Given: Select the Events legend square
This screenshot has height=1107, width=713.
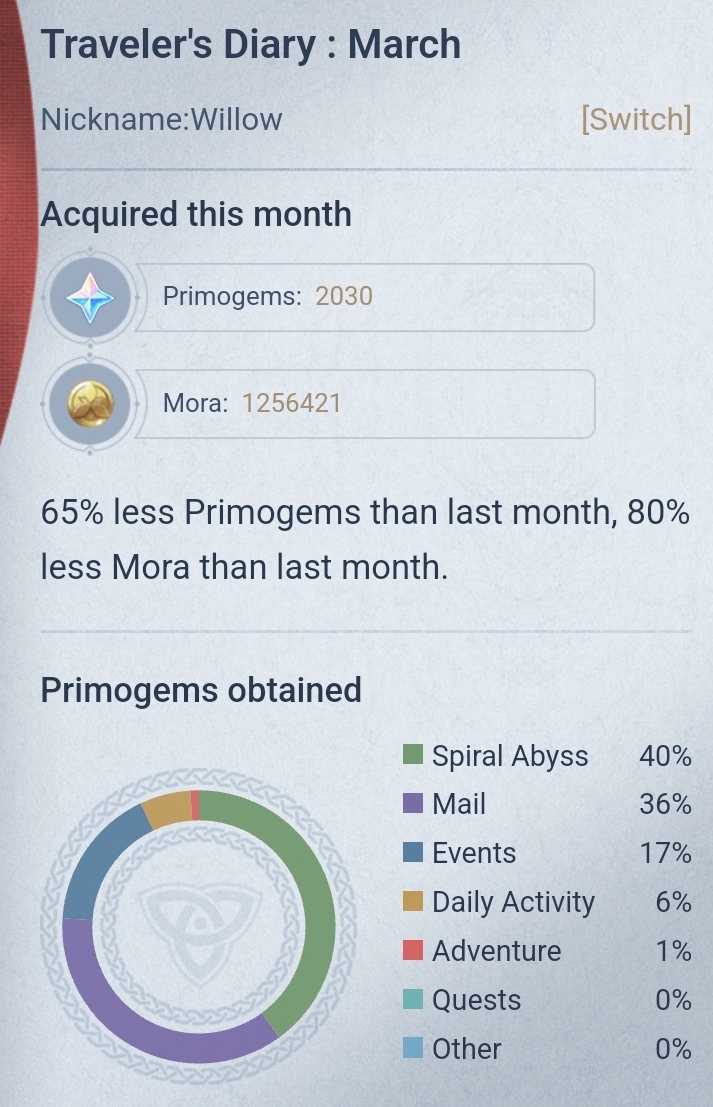Looking at the screenshot, I should (x=412, y=853).
